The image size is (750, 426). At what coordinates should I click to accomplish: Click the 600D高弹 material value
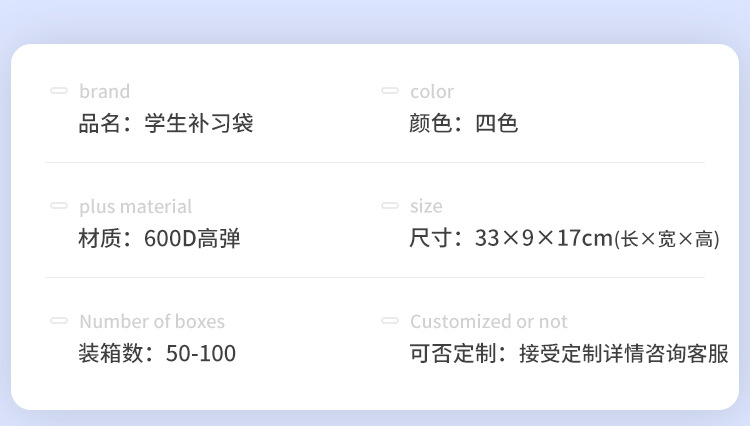pos(192,240)
